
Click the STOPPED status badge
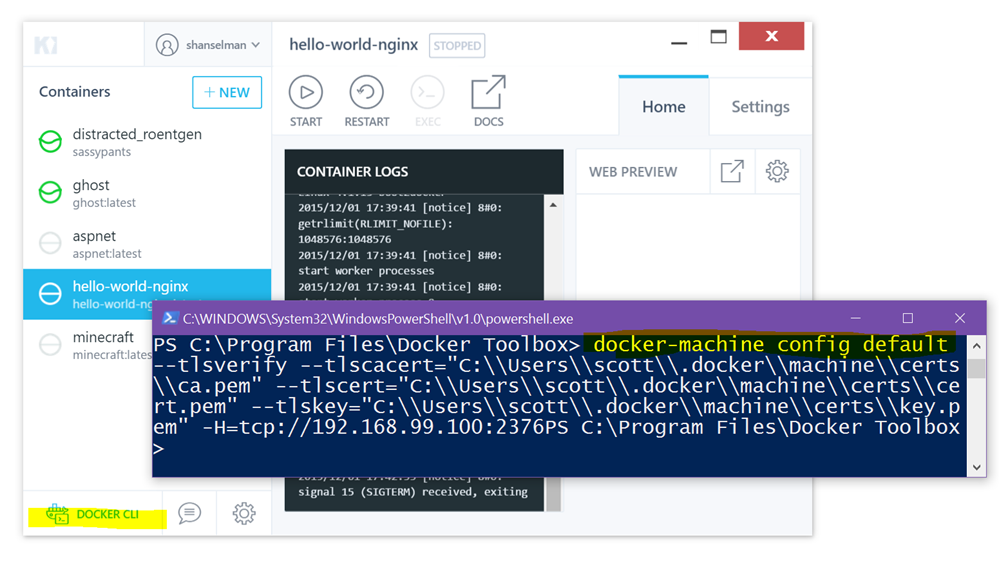457,45
